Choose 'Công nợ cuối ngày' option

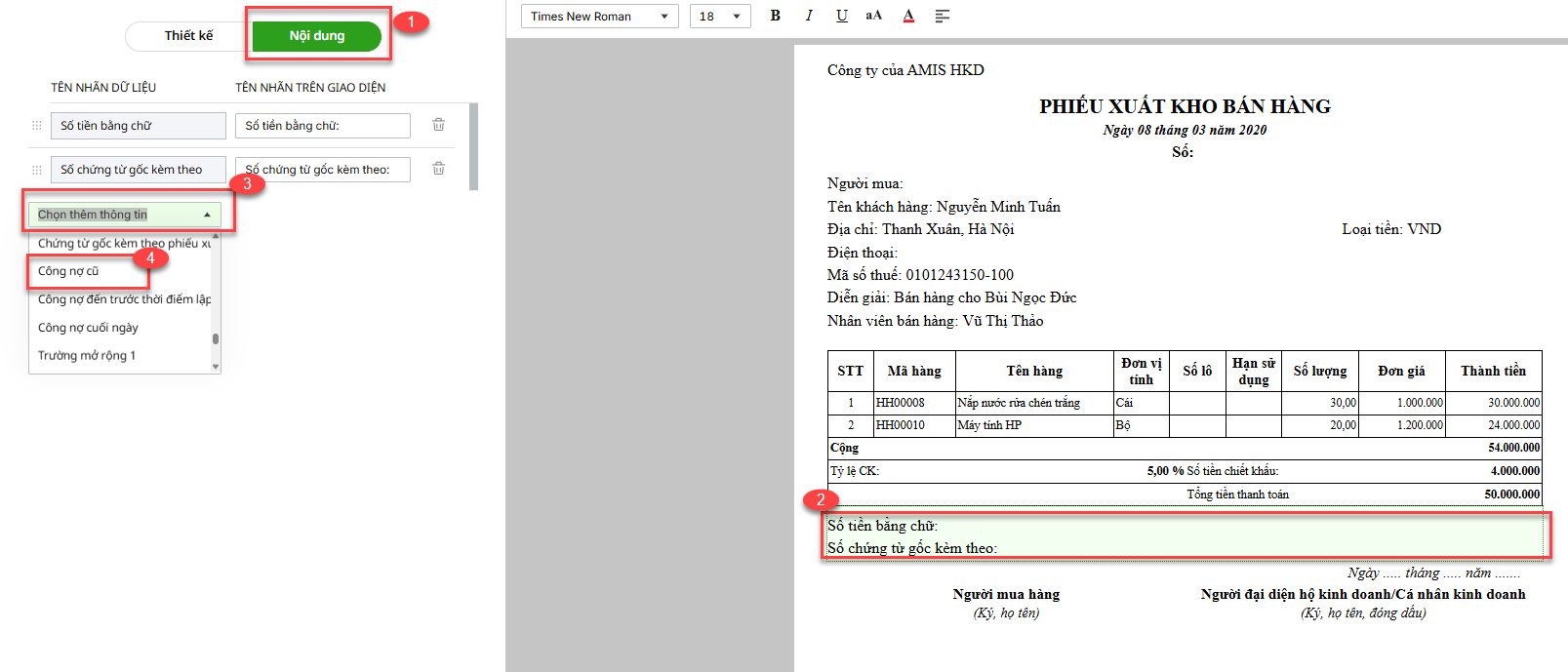pyautogui.click(x=88, y=328)
